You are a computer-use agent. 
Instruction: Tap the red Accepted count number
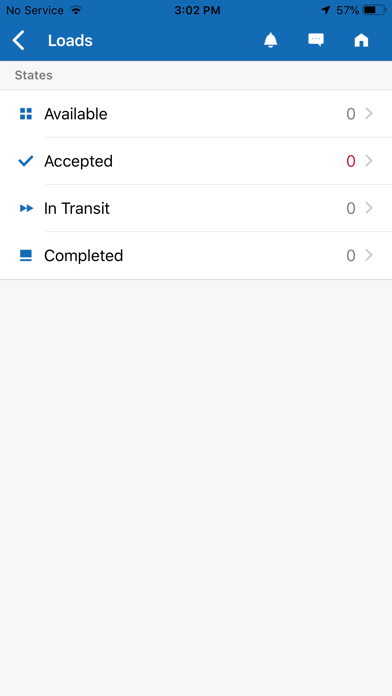351,161
